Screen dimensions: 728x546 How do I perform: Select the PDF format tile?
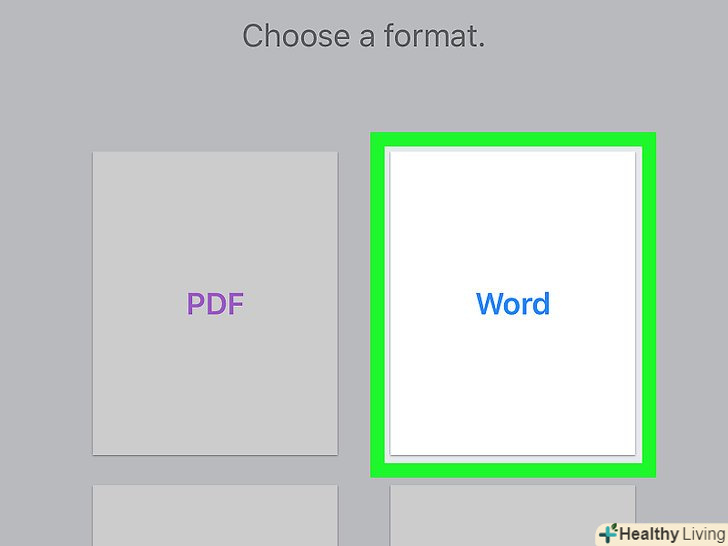[x=215, y=303]
